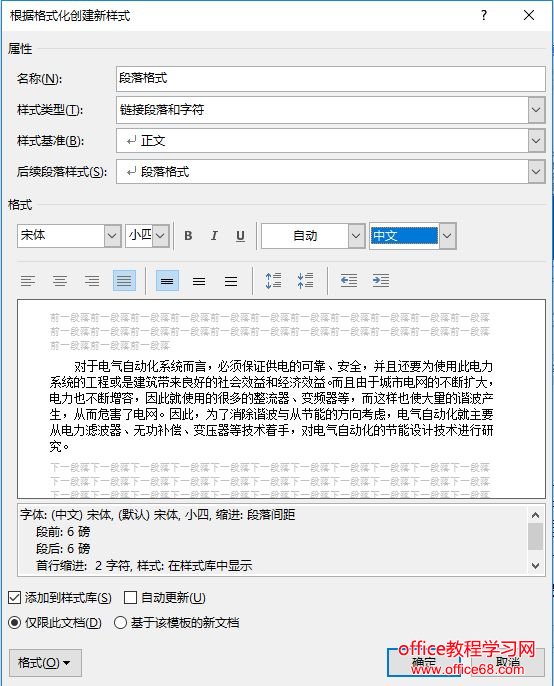
Task: Align paragraph text left
Action: click(28, 280)
